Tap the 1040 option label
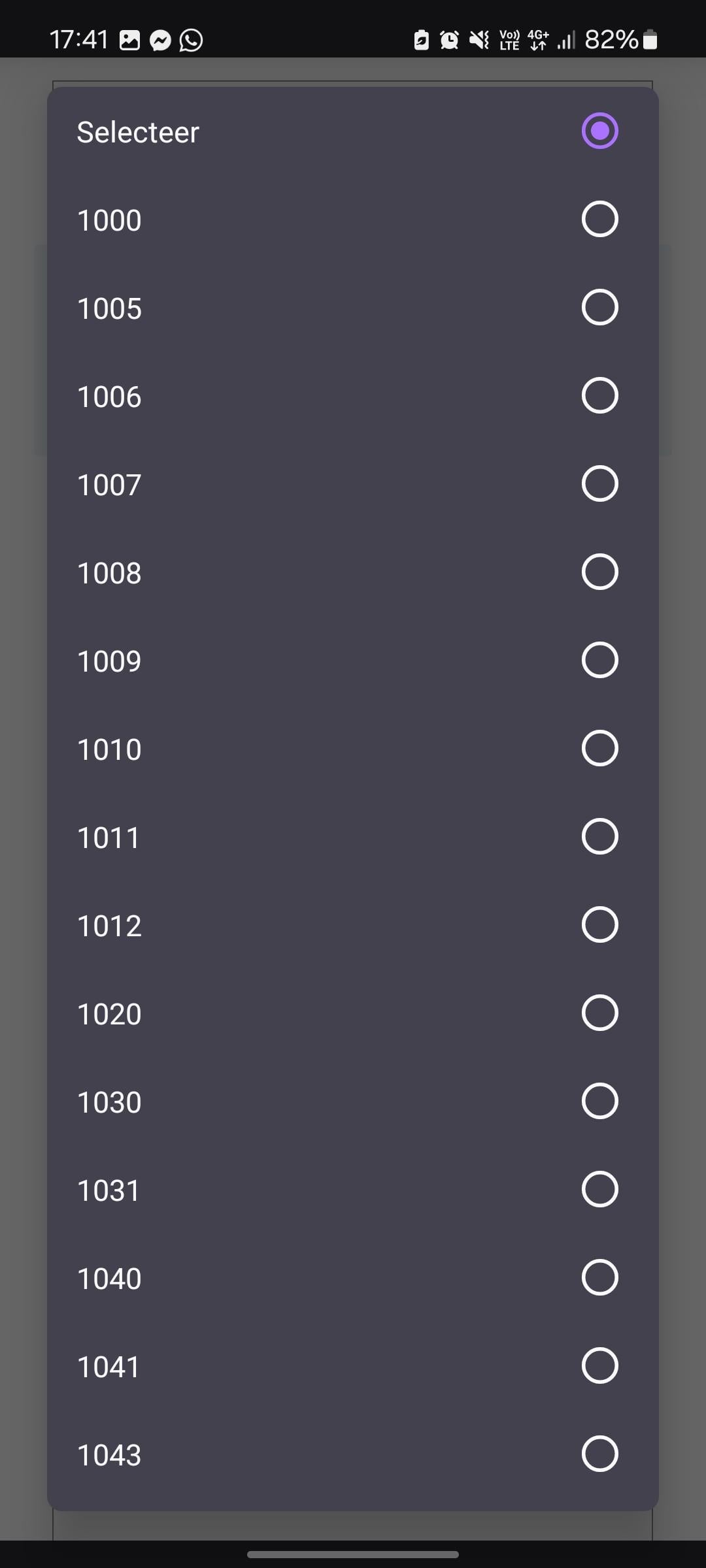The image size is (706, 1568). (x=110, y=1279)
